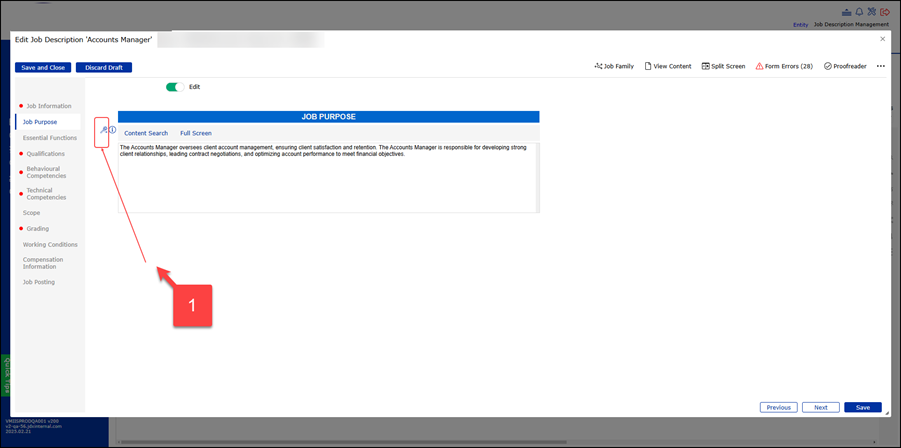Toggle the Edit switch off
The height and width of the screenshot is (448, 901).
click(175, 87)
